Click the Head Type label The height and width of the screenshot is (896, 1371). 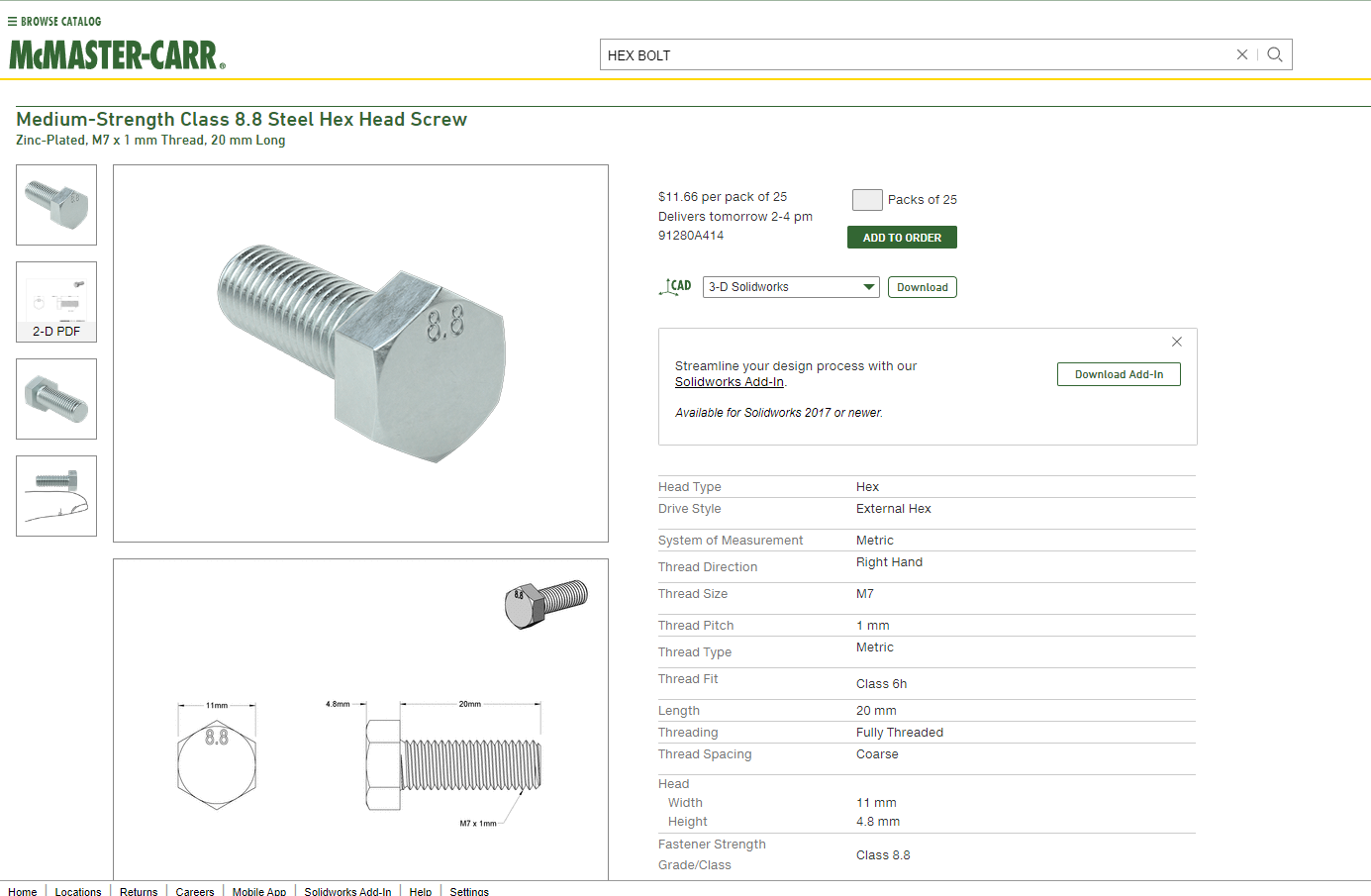click(690, 487)
